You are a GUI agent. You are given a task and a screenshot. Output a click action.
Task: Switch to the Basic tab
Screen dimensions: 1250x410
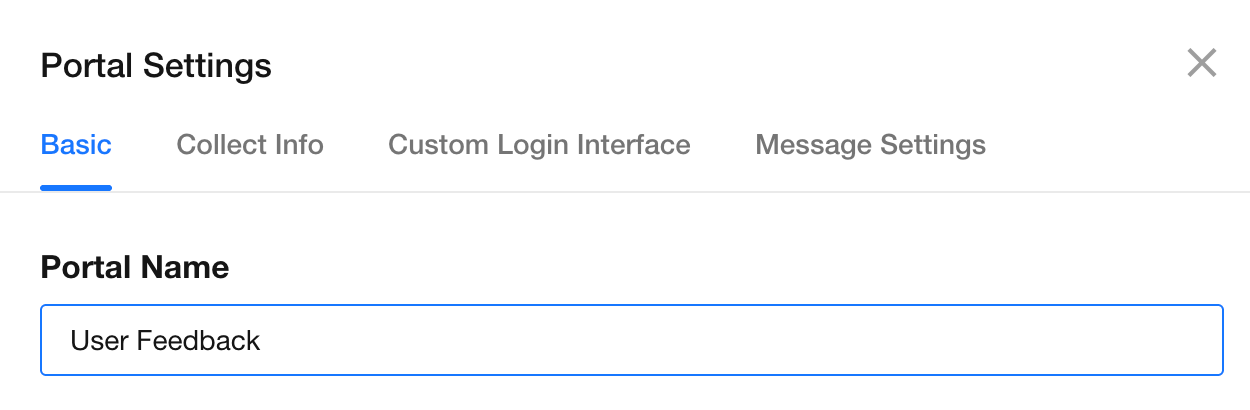76,145
